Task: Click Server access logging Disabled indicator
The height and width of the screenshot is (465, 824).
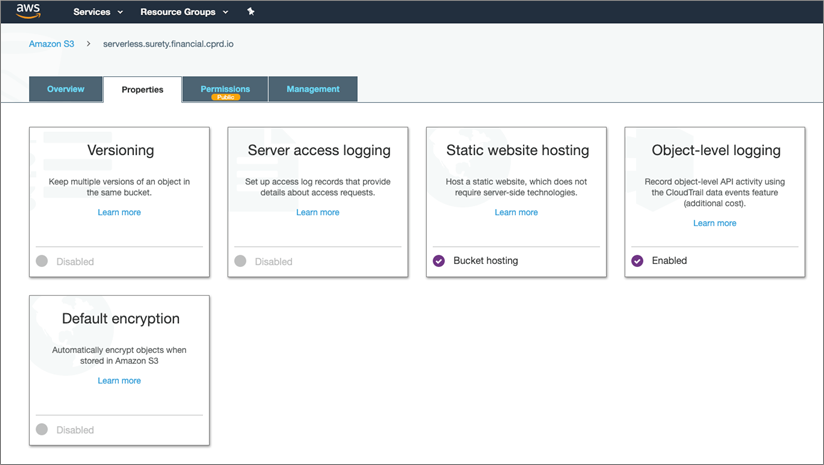Action: point(240,261)
